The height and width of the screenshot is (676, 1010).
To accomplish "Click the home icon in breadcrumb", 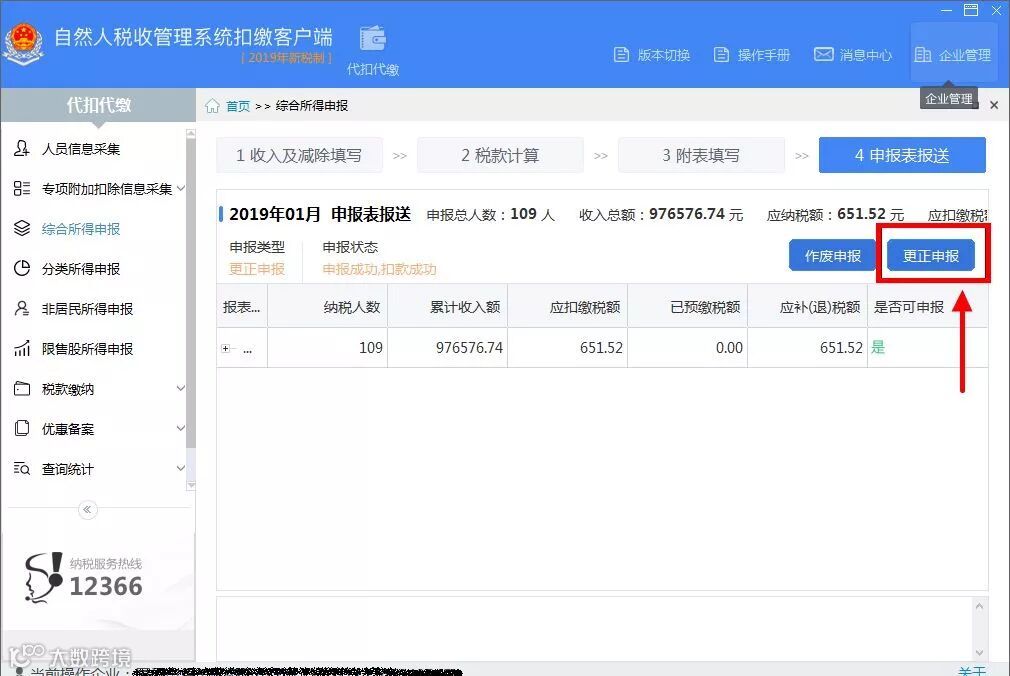I will [212, 106].
